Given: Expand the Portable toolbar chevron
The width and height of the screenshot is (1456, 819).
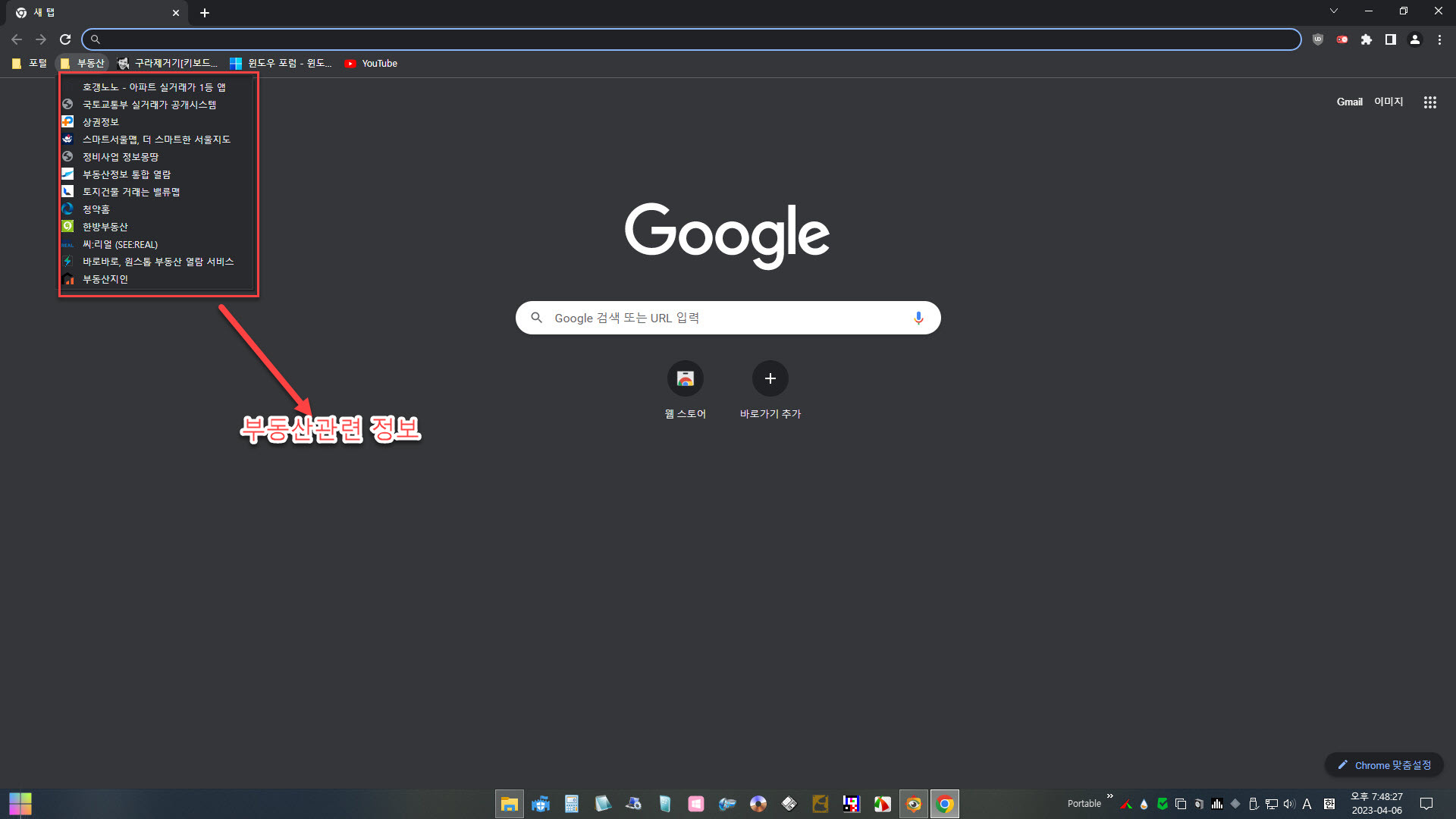Looking at the screenshot, I should tap(1110, 795).
